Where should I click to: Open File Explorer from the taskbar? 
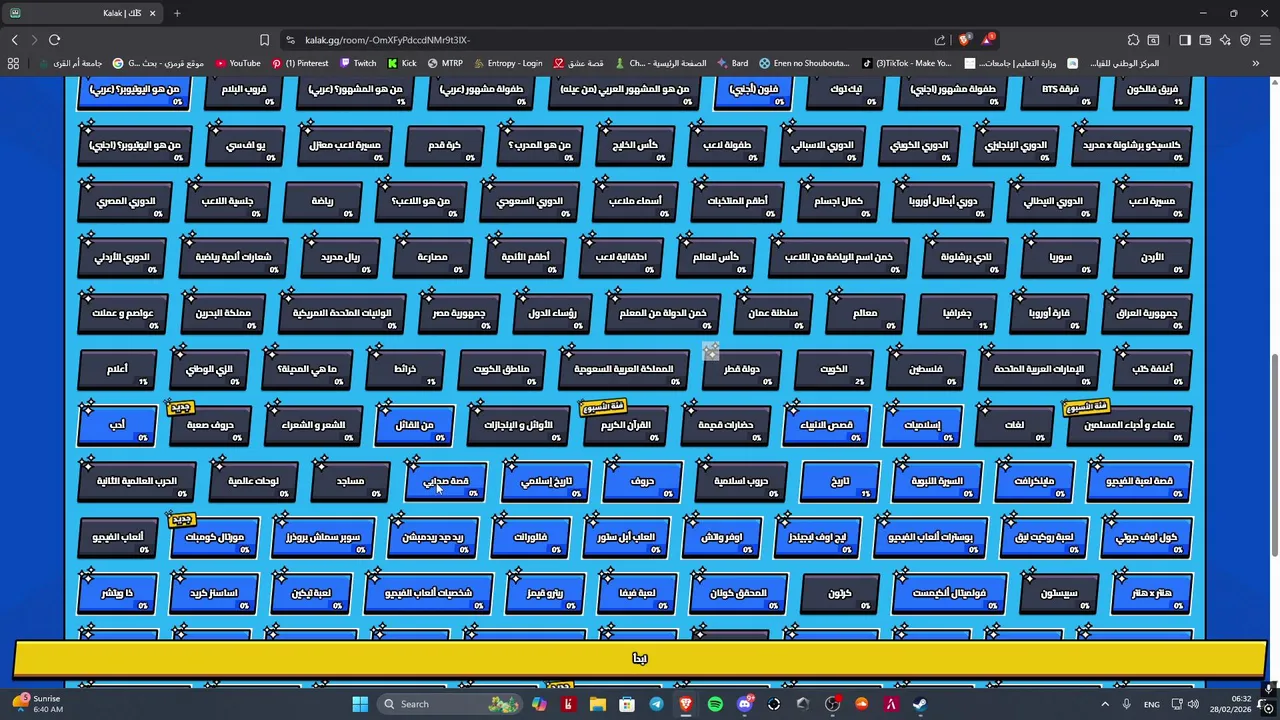(x=597, y=704)
